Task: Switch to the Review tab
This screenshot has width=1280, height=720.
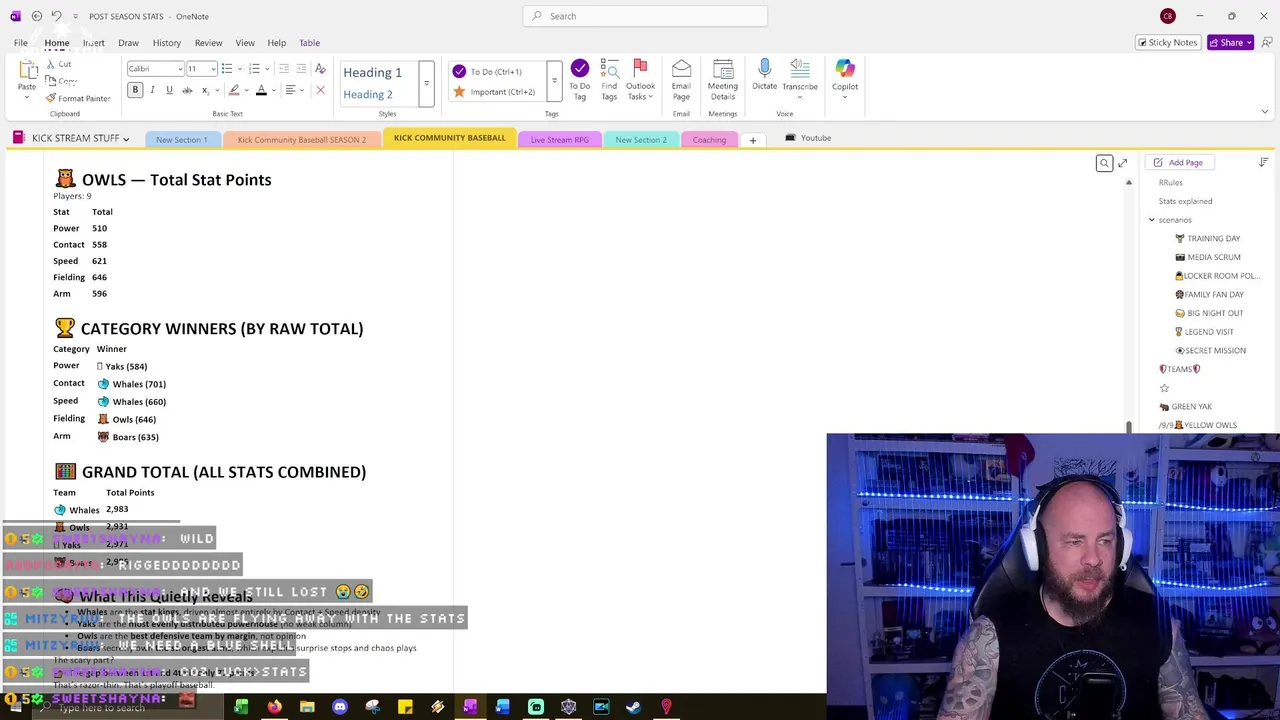Action: pos(208,43)
